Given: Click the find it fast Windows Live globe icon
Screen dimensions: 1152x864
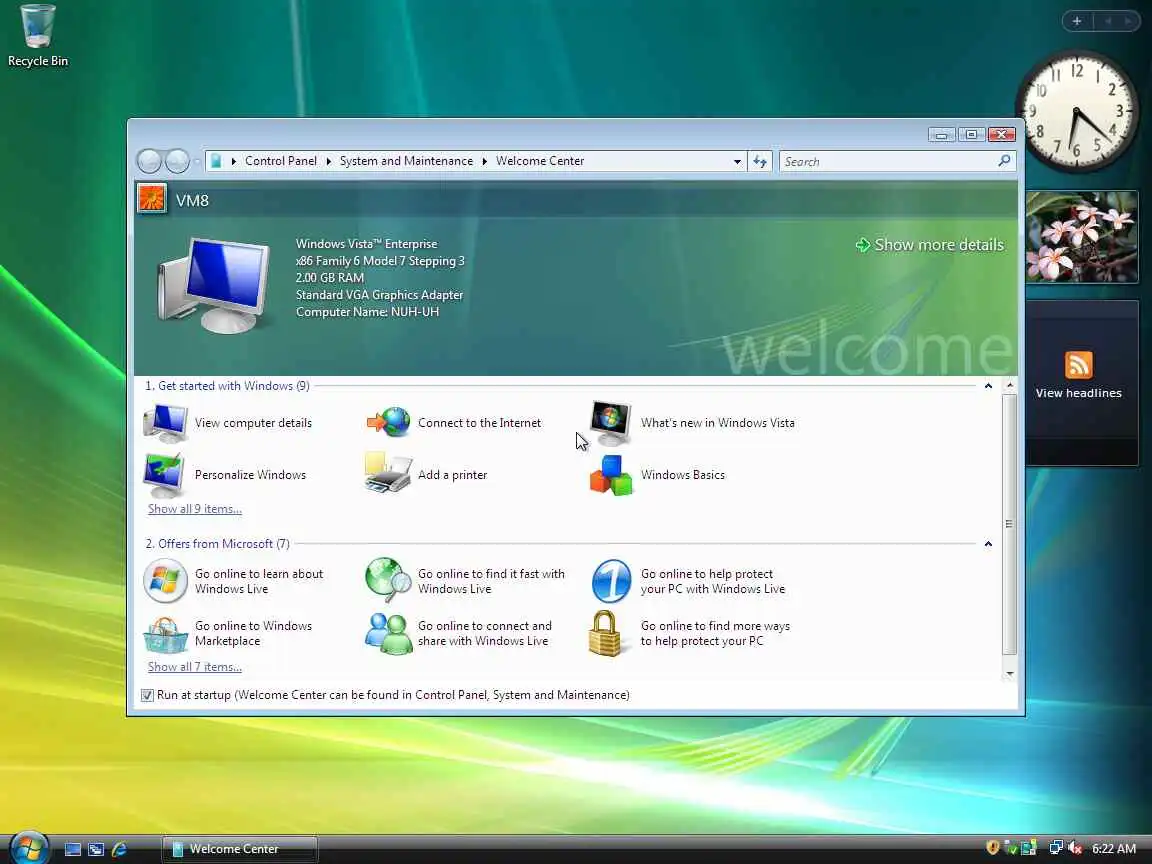Looking at the screenshot, I should click(388, 580).
